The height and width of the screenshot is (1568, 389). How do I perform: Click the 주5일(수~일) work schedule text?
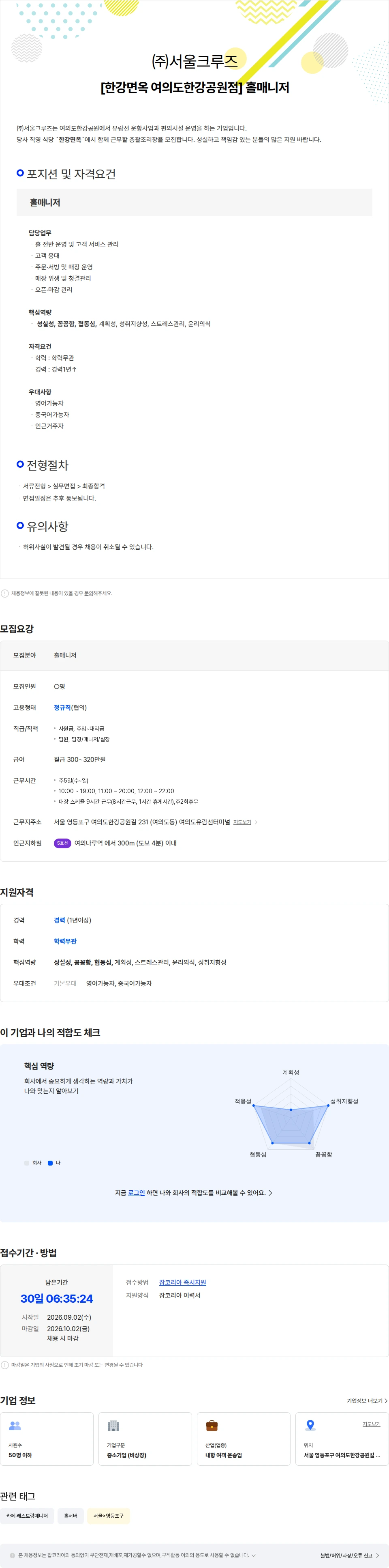click(x=74, y=780)
